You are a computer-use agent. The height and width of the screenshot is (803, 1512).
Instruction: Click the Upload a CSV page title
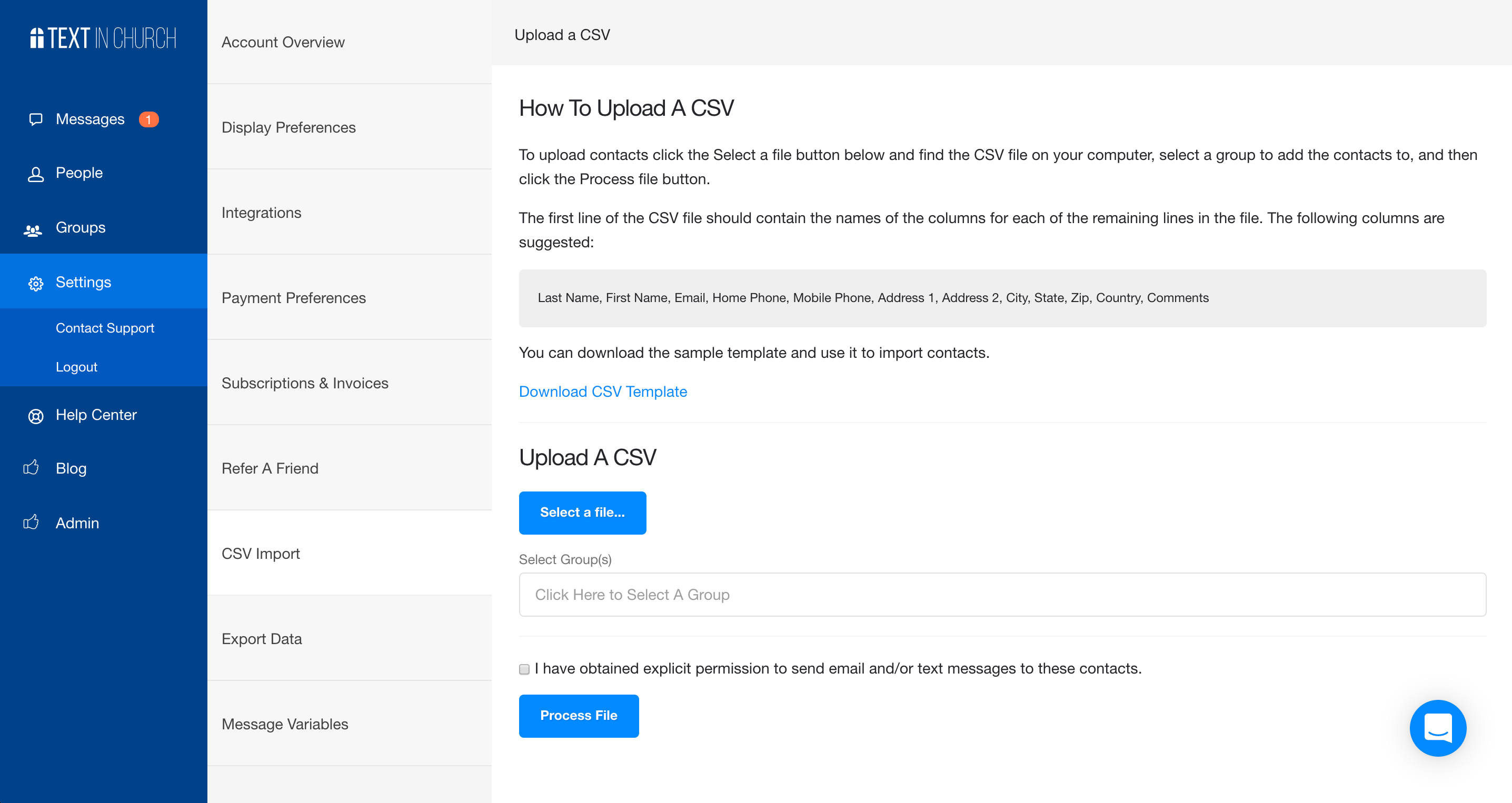[562, 35]
